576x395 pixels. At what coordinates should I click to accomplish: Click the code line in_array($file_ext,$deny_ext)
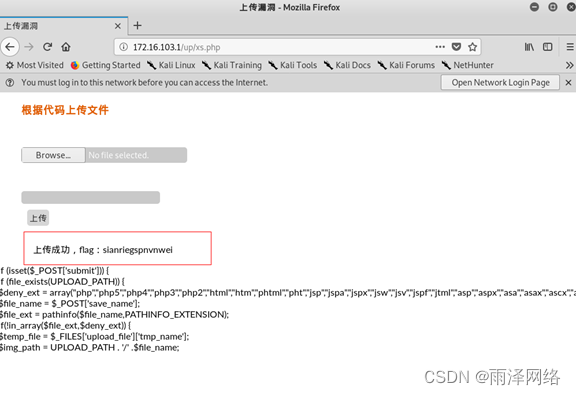65,326
